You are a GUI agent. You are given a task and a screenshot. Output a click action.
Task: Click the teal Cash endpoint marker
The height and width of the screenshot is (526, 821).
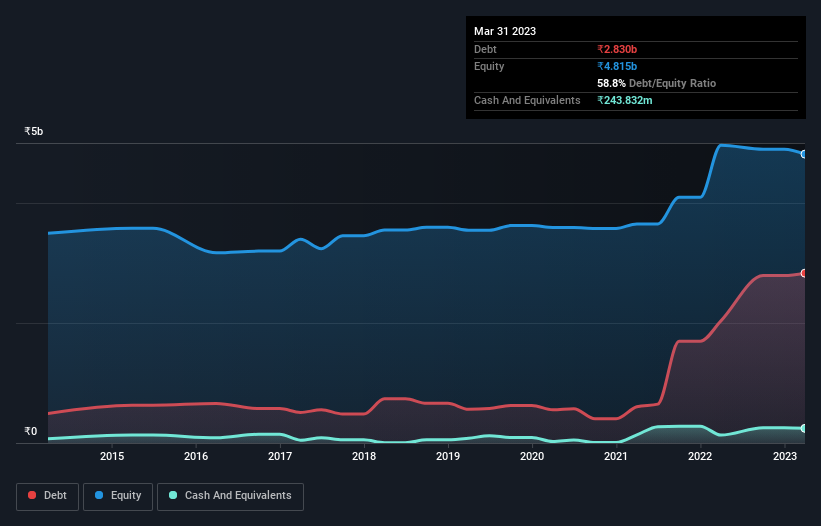pos(804,429)
